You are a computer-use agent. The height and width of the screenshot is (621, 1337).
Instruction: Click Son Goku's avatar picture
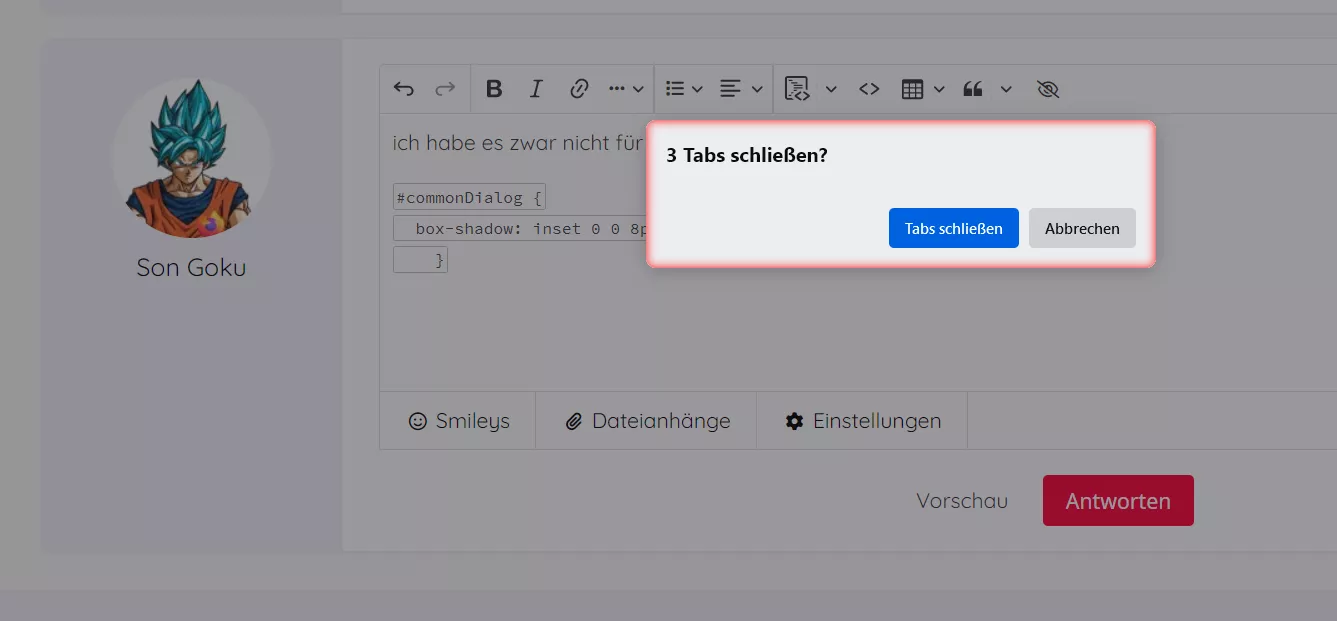click(x=191, y=158)
